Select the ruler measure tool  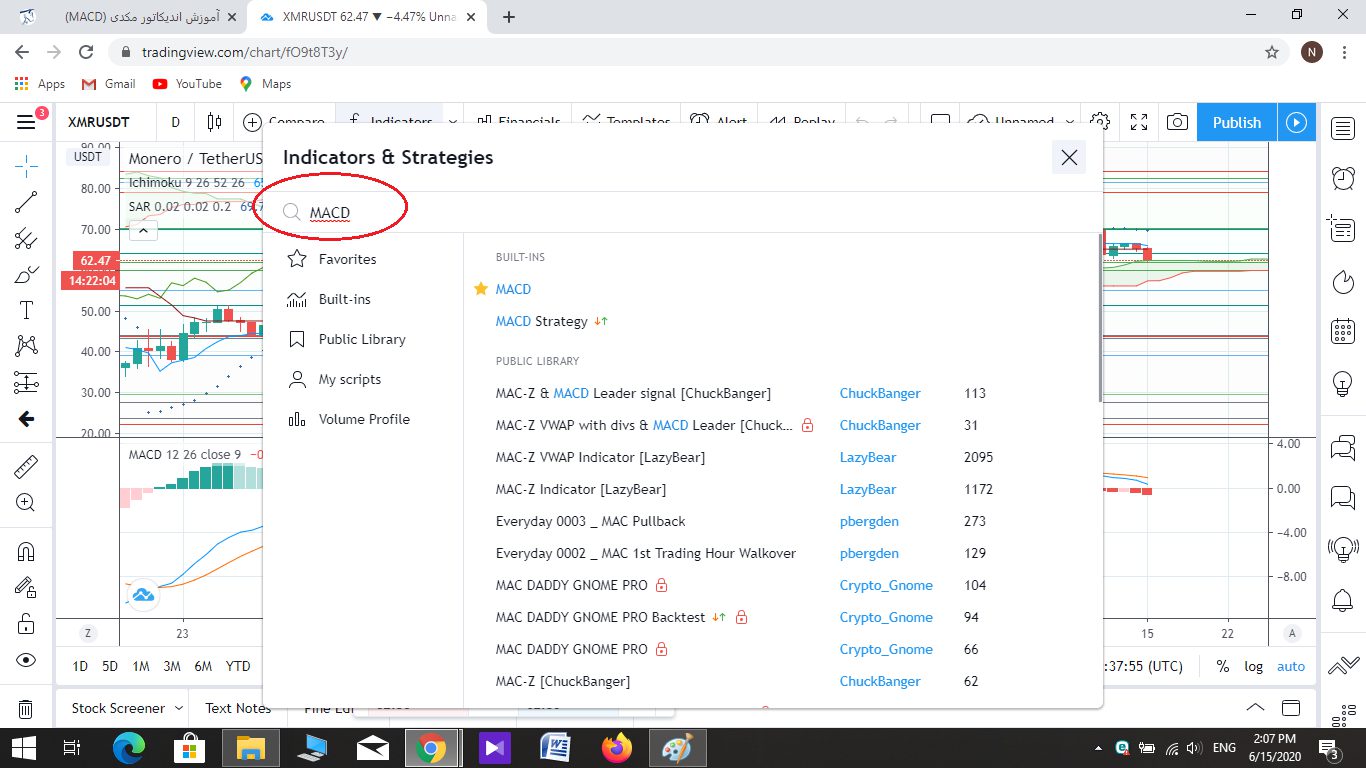click(x=26, y=466)
